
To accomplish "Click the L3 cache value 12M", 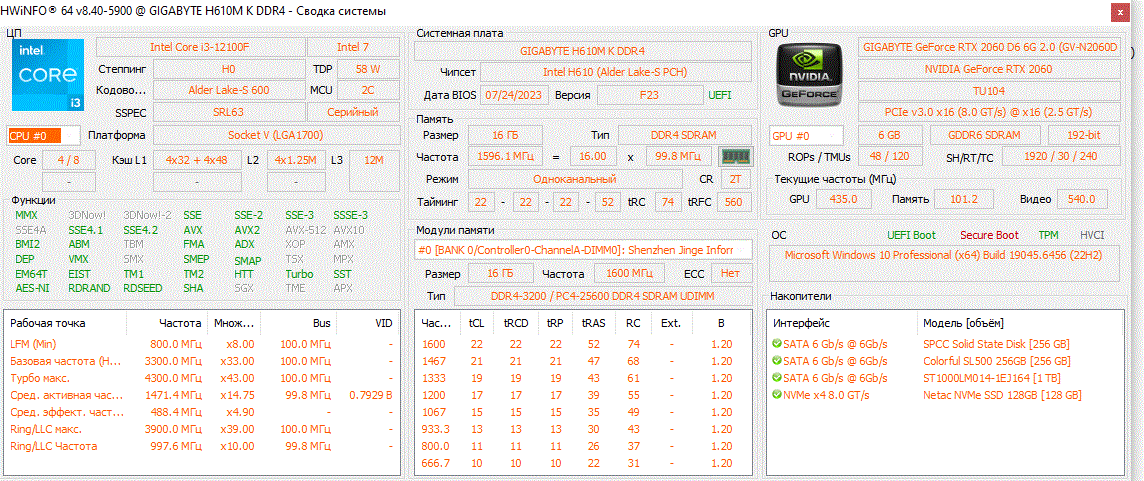I will [x=374, y=170].
